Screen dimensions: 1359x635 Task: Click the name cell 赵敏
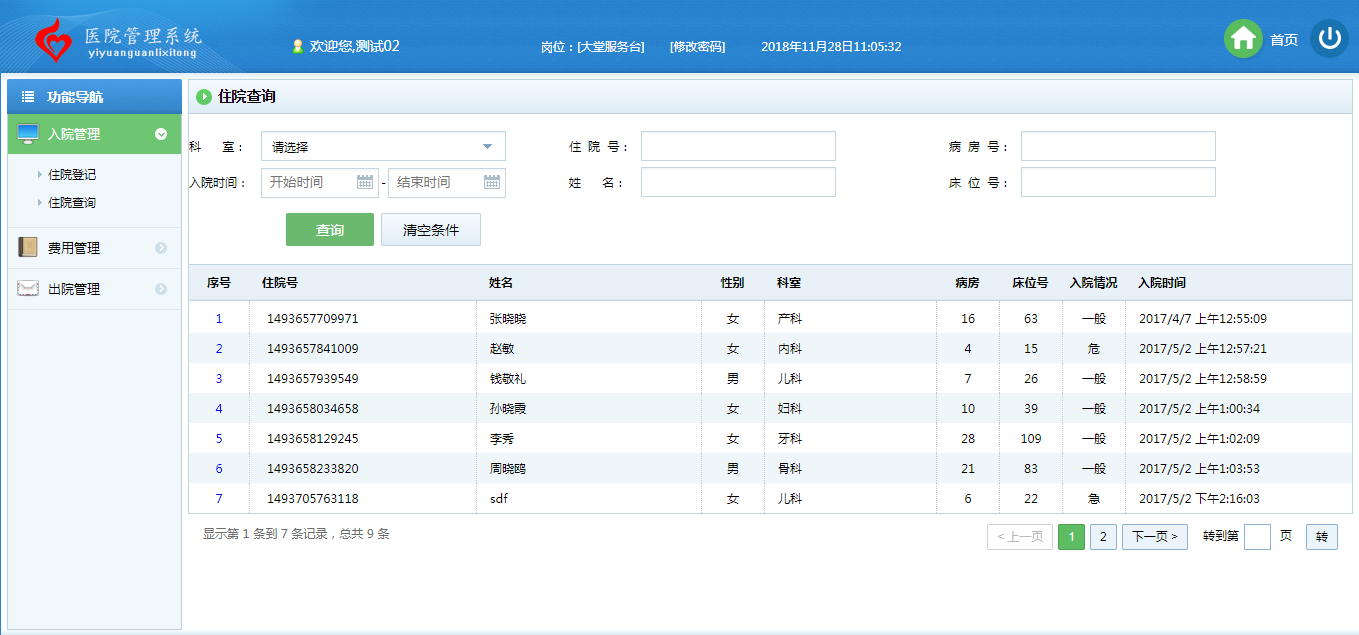click(501, 349)
